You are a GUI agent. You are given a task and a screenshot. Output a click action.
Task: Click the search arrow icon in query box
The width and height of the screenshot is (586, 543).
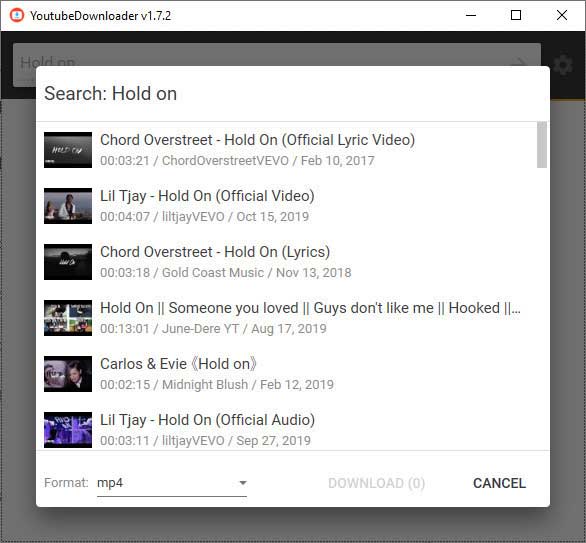point(521,62)
